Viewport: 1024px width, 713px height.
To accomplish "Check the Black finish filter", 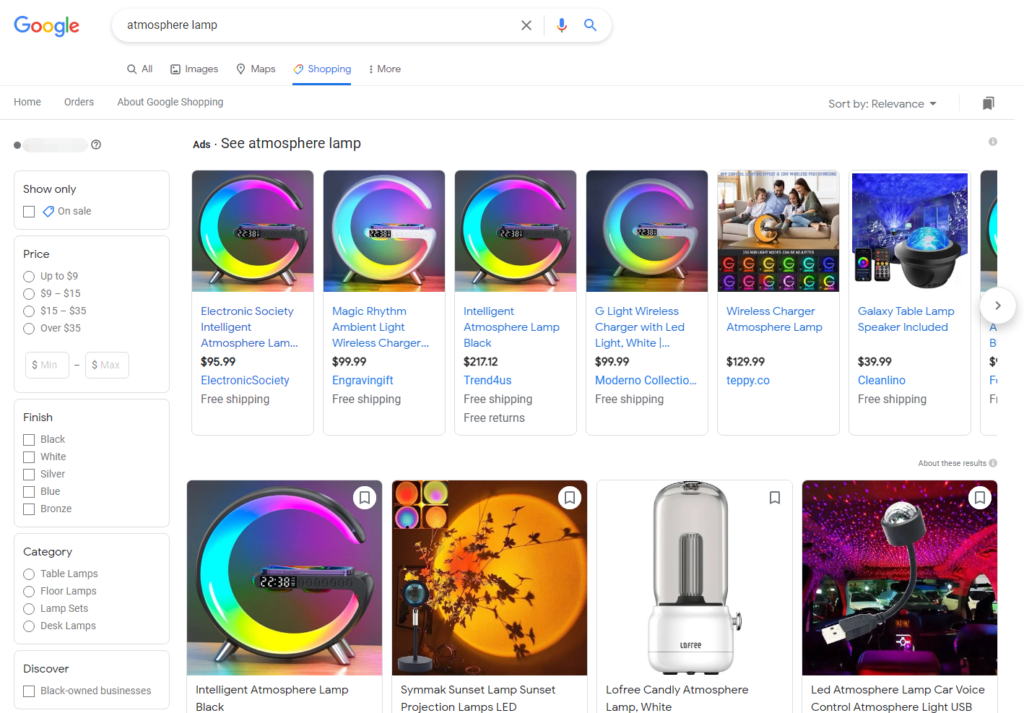I will click(29, 439).
